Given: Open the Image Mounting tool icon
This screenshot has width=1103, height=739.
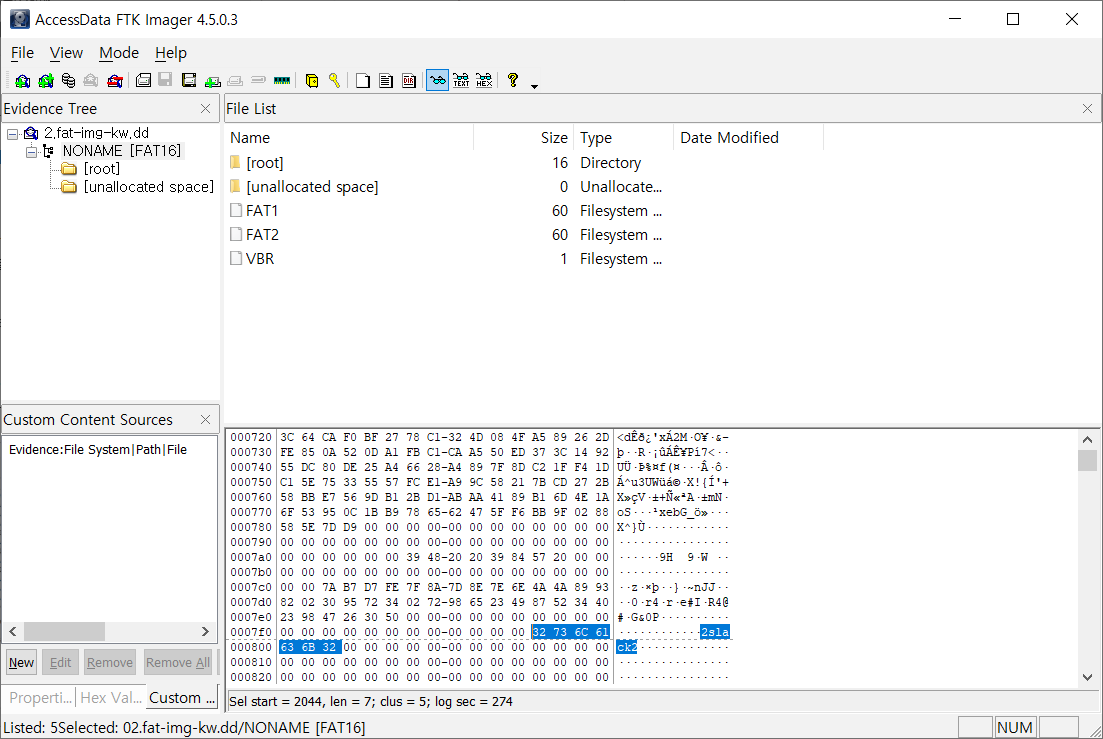Looking at the screenshot, I should tap(68, 81).
